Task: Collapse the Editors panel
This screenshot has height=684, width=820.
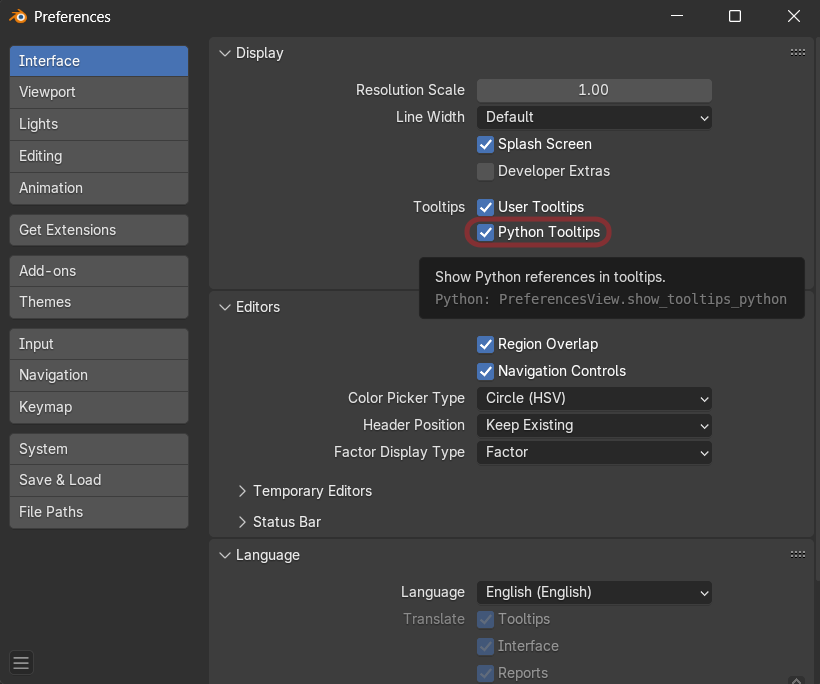Action: (x=225, y=307)
